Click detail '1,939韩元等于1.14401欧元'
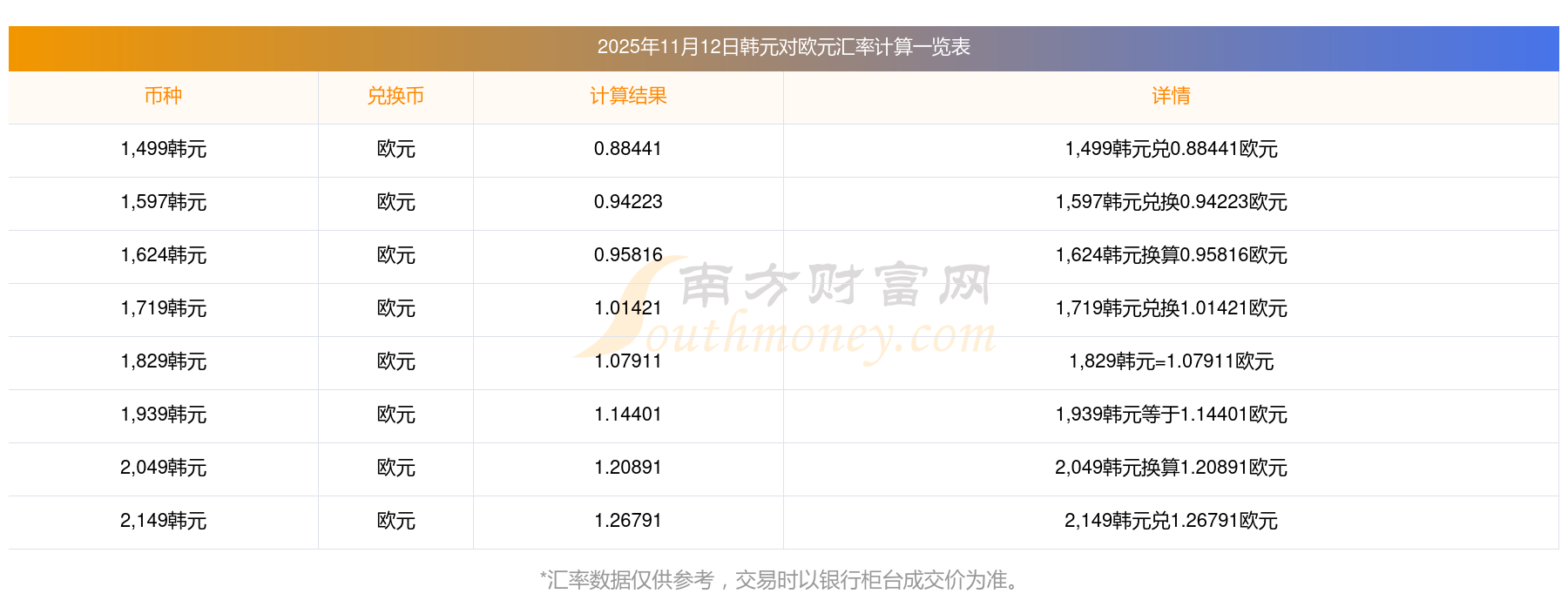The width and height of the screenshot is (1568, 607). [x=1171, y=415]
